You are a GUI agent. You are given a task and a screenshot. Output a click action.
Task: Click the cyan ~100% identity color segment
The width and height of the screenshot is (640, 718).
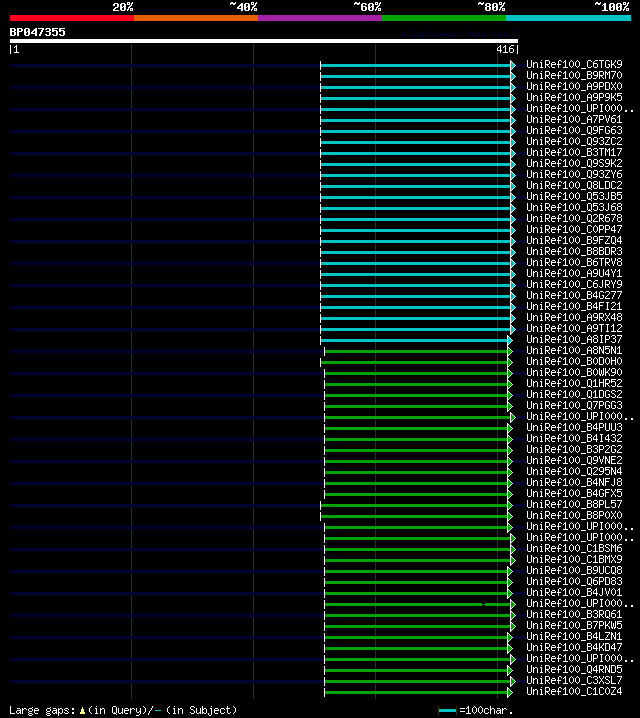coord(569,18)
